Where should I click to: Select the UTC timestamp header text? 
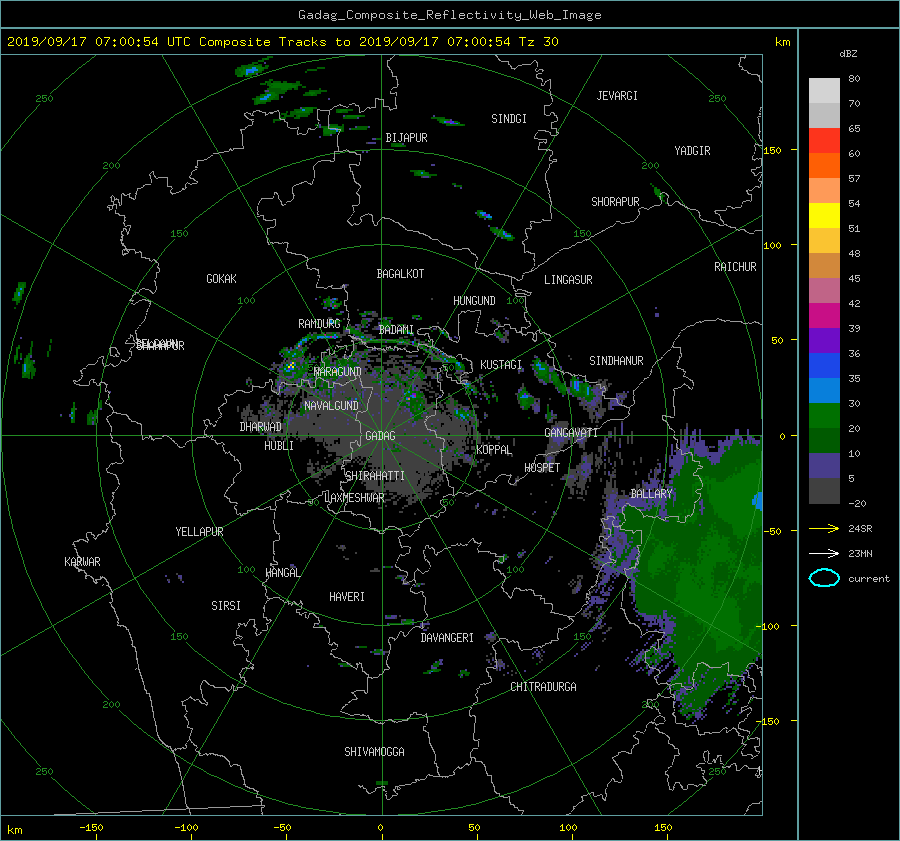tap(282, 42)
